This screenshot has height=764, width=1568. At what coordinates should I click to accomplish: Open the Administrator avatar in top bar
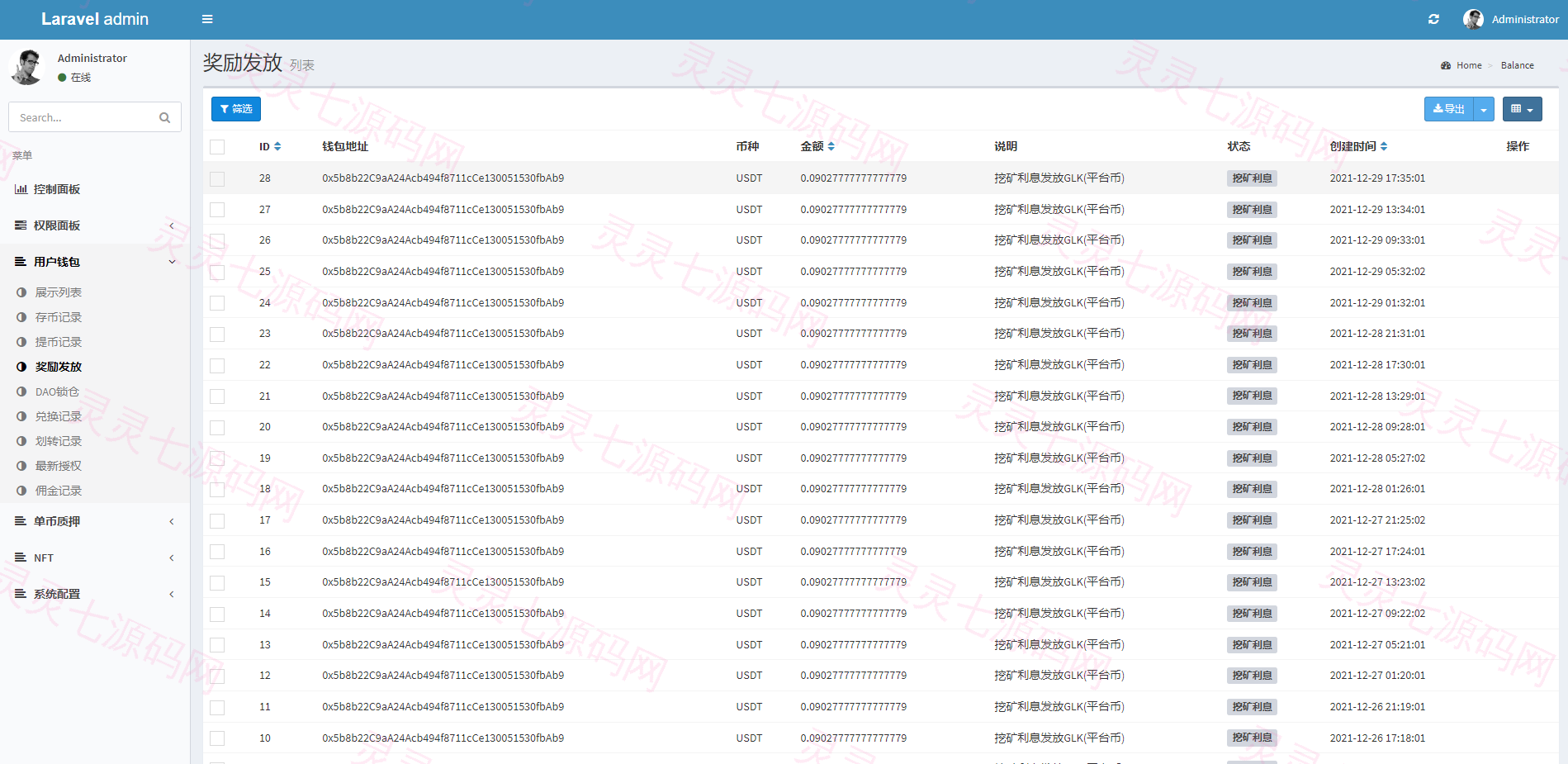[x=1473, y=19]
